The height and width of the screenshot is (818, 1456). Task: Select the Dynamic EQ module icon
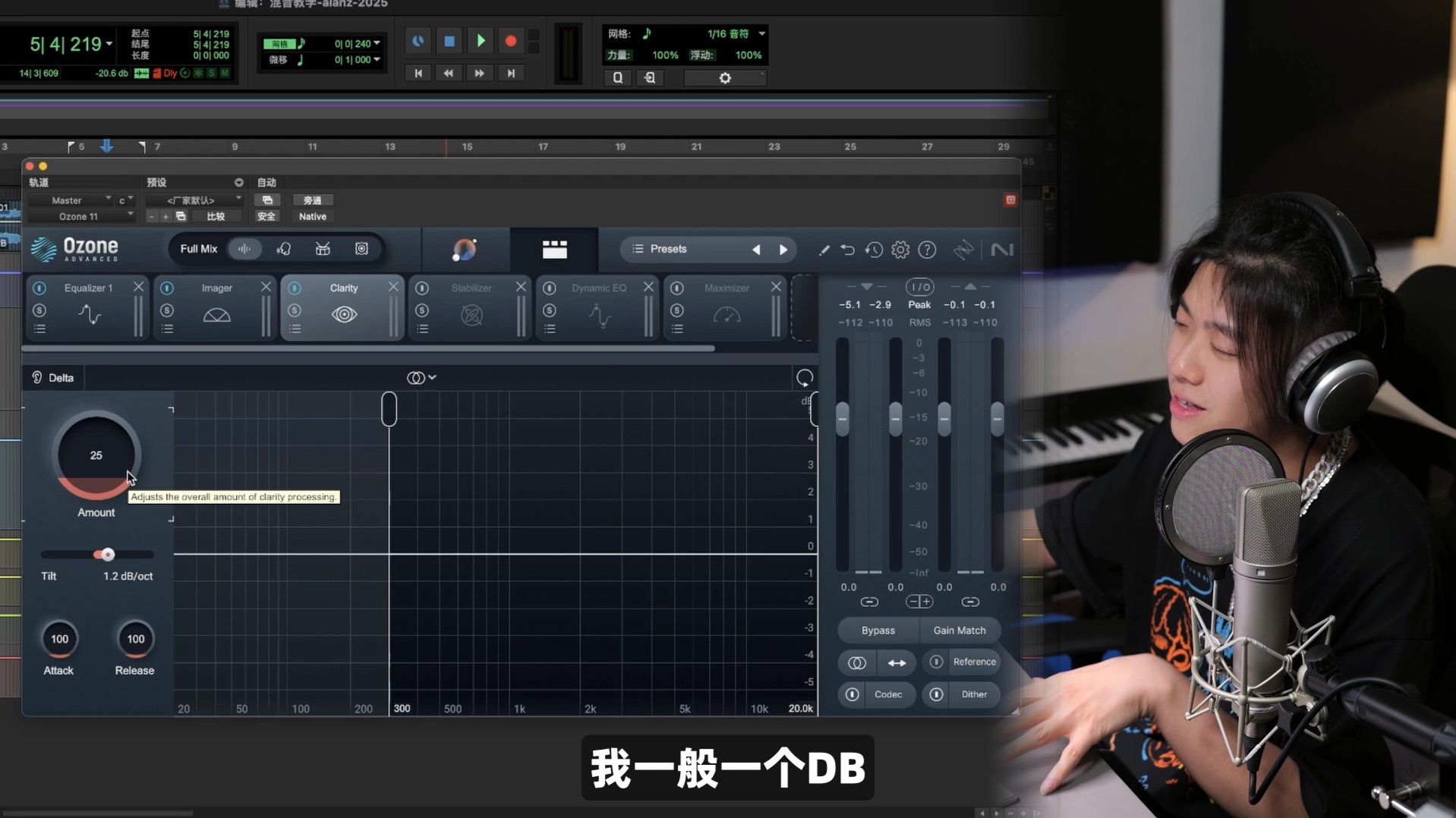click(x=599, y=315)
